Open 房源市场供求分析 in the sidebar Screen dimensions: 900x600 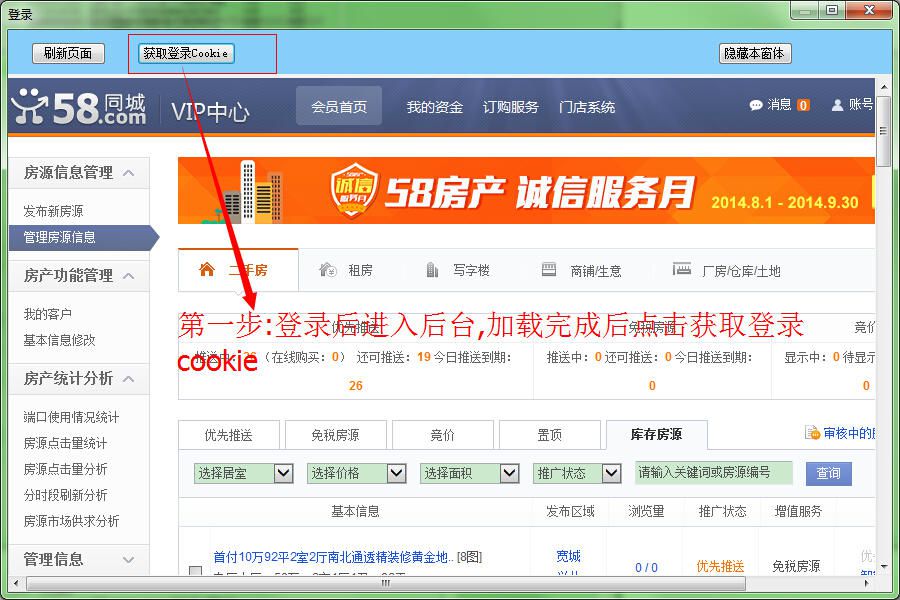tap(71, 521)
